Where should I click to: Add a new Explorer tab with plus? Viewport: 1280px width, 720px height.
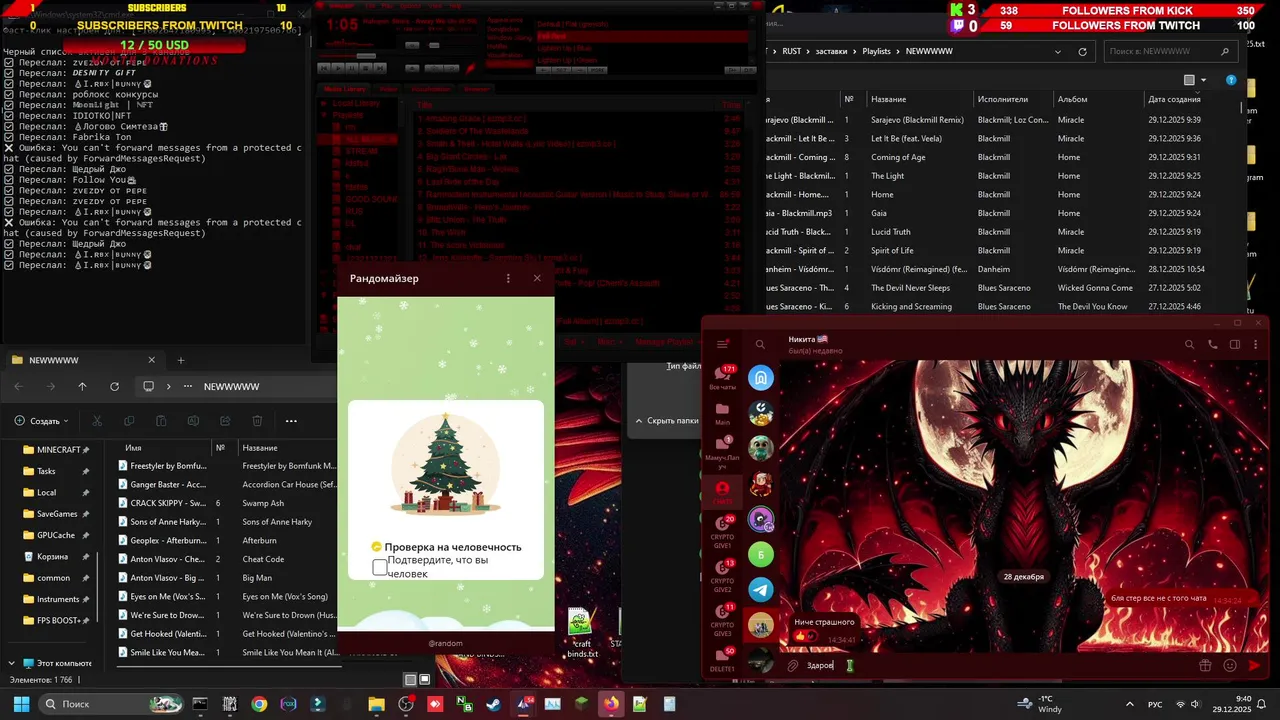click(x=181, y=360)
